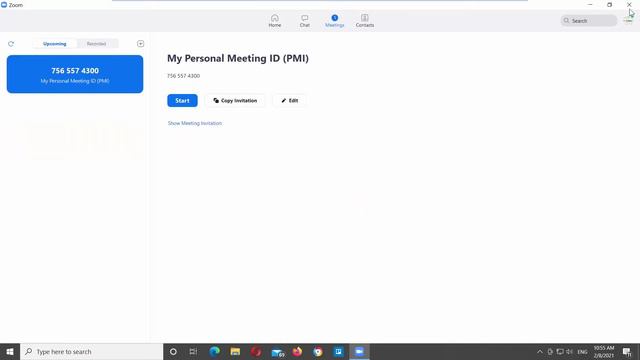
Task: Copy the meeting invitation
Action: coord(235,100)
